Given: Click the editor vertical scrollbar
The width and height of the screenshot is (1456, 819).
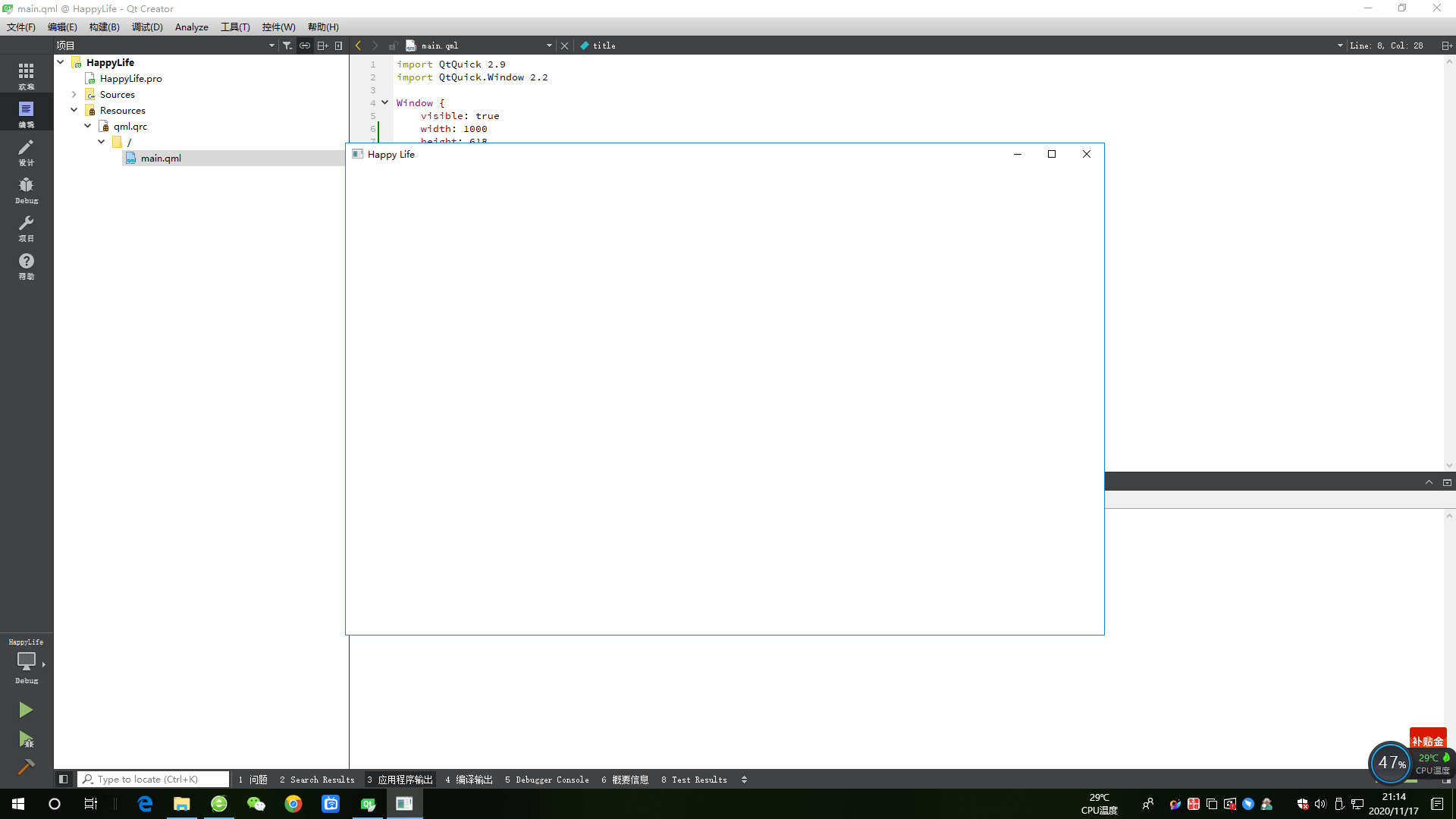Looking at the screenshot, I should pyautogui.click(x=1450, y=265).
